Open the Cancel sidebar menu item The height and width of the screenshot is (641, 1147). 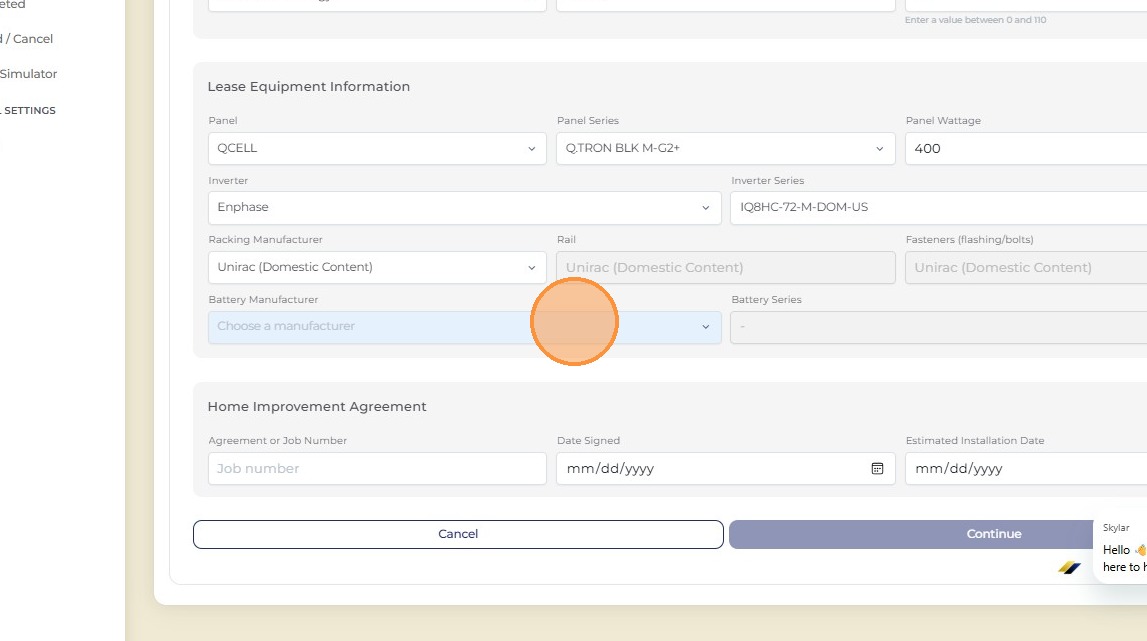26,39
